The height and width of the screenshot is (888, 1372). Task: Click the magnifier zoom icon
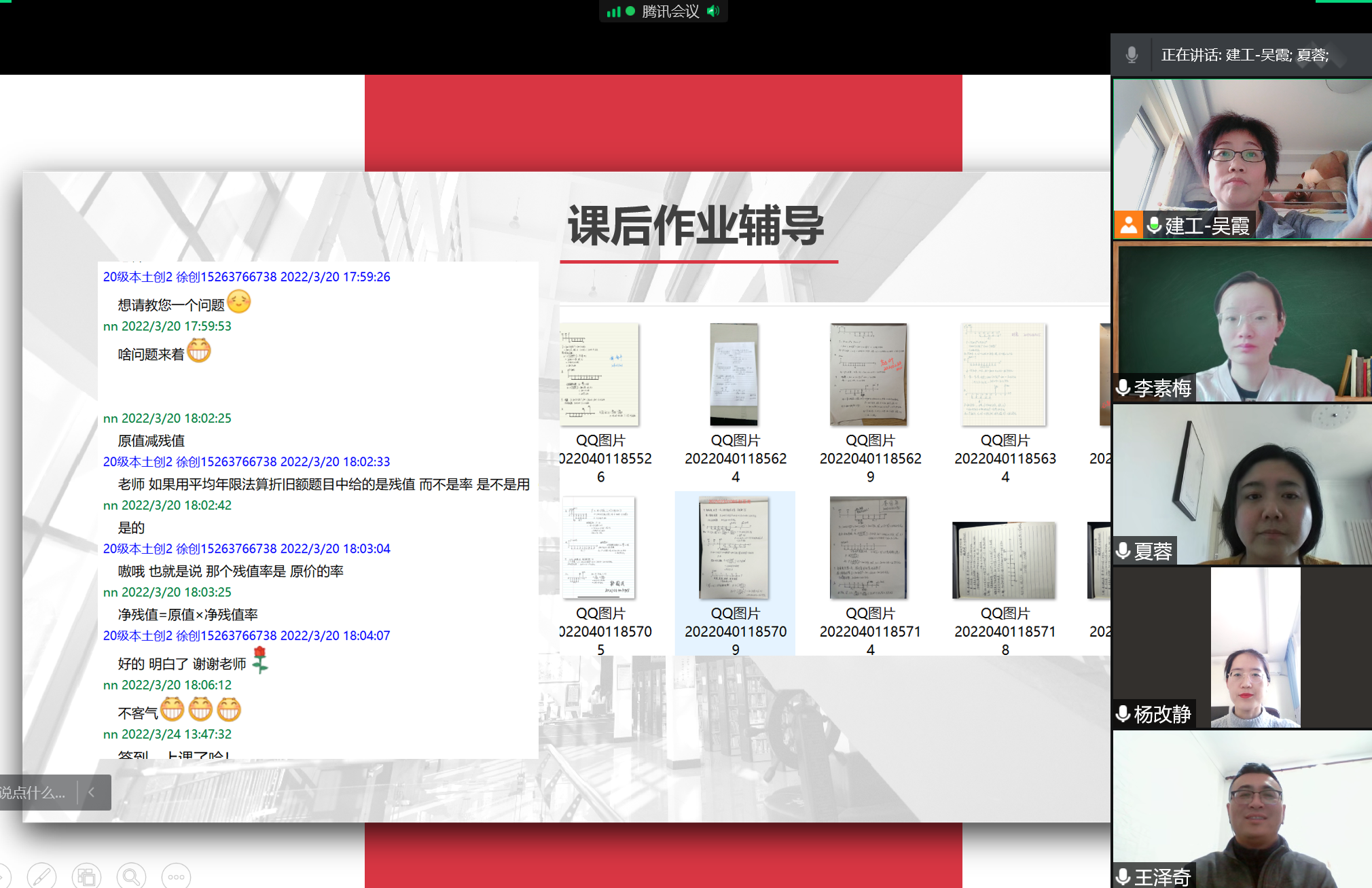pos(131,876)
